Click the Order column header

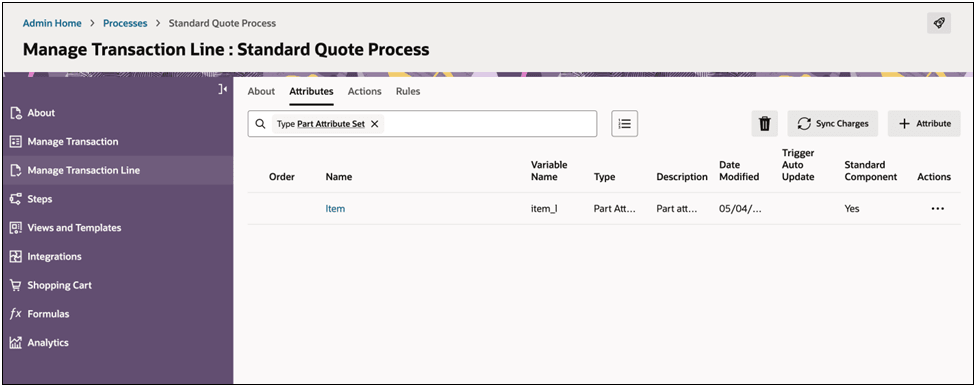coord(281,177)
